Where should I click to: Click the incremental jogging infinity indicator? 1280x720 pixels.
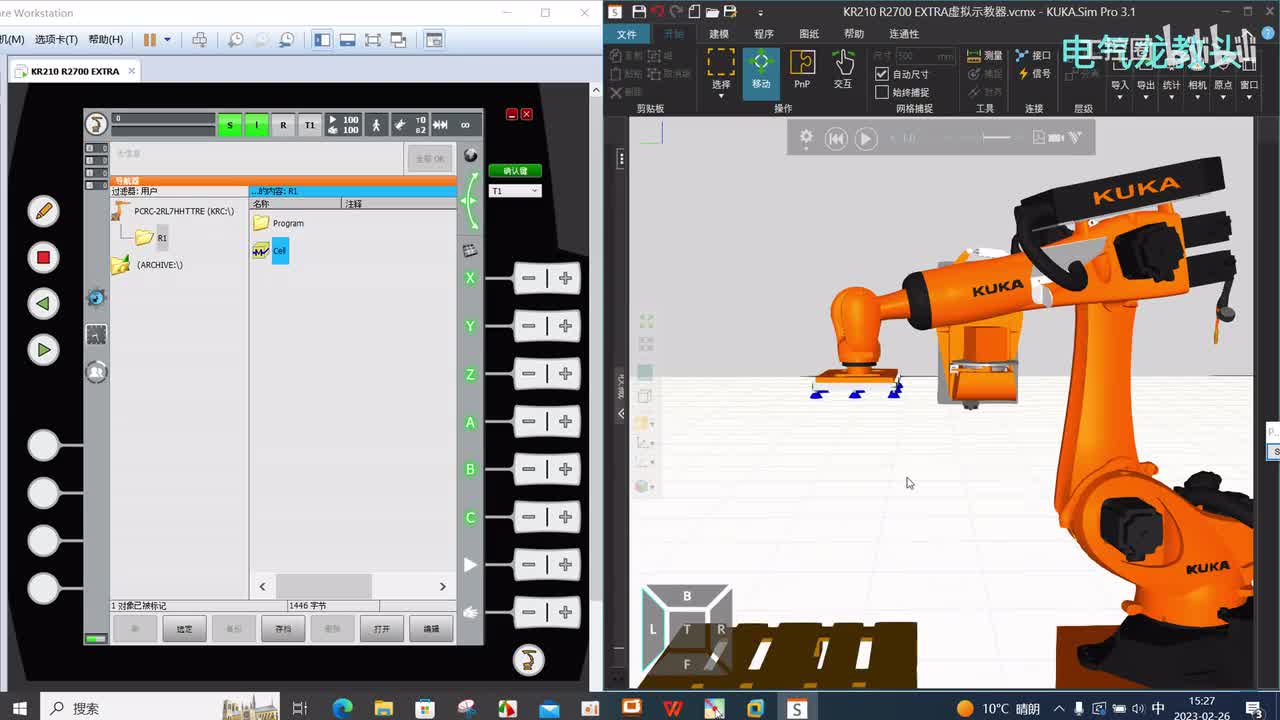pyautogui.click(x=465, y=125)
